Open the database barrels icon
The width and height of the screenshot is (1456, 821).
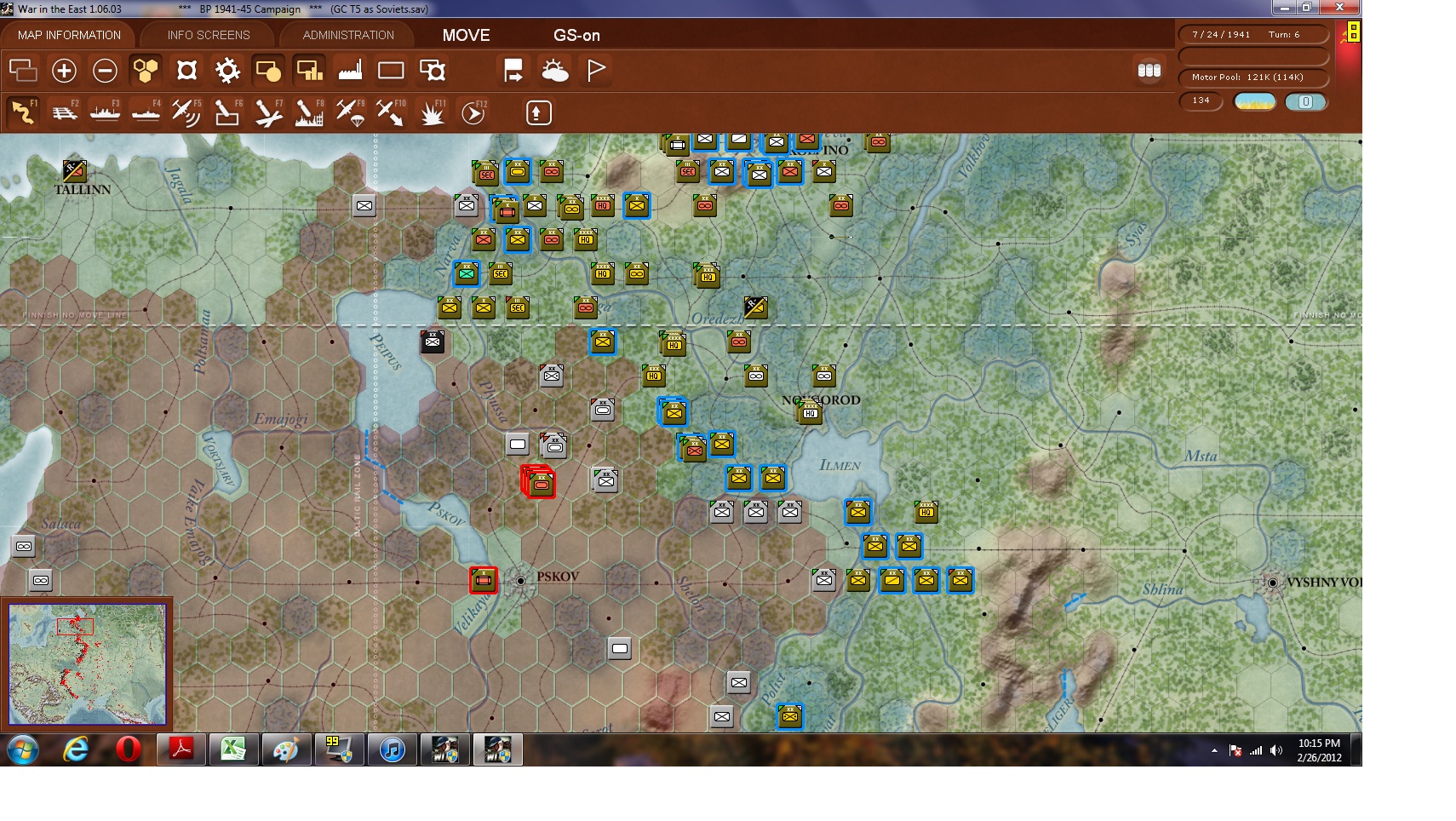click(1149, 71)
